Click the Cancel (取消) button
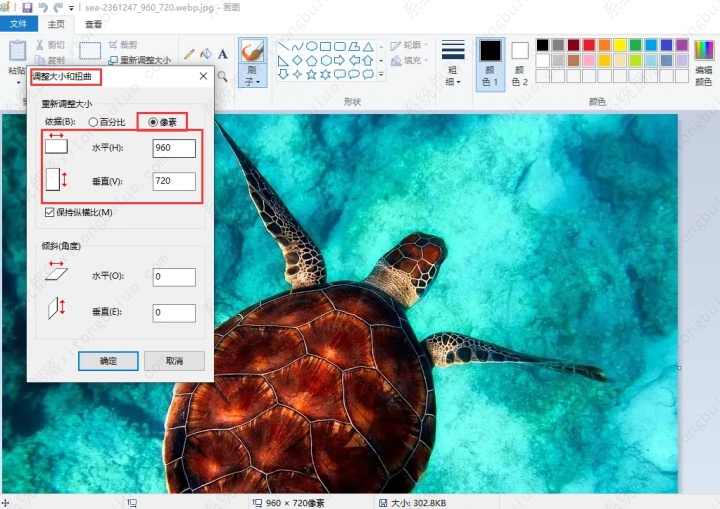The height and width of the screenshot is (509, 720). [x=174, y=360]
